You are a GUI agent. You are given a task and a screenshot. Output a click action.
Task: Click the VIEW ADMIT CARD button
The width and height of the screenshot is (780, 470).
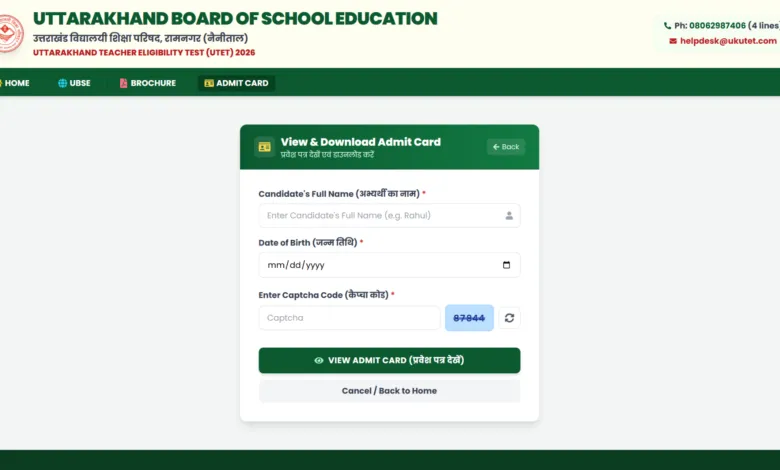click(390, 361)
